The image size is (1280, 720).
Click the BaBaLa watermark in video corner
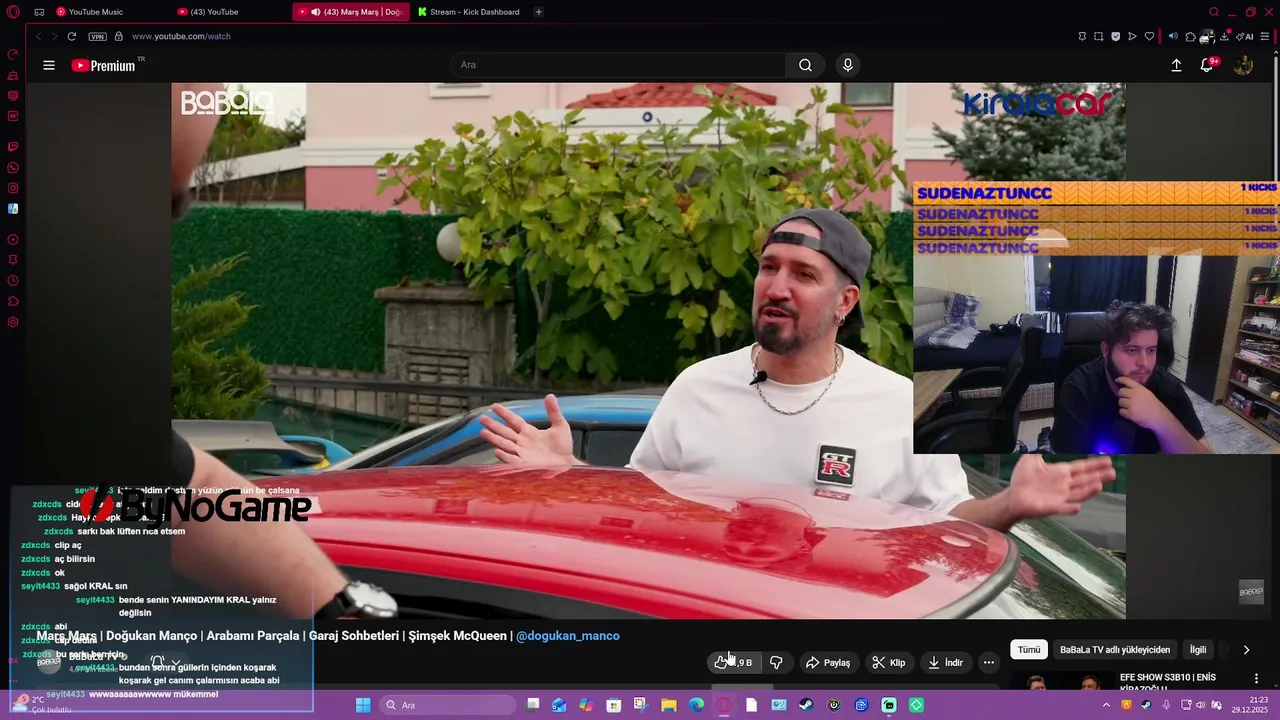point(1251,592)
